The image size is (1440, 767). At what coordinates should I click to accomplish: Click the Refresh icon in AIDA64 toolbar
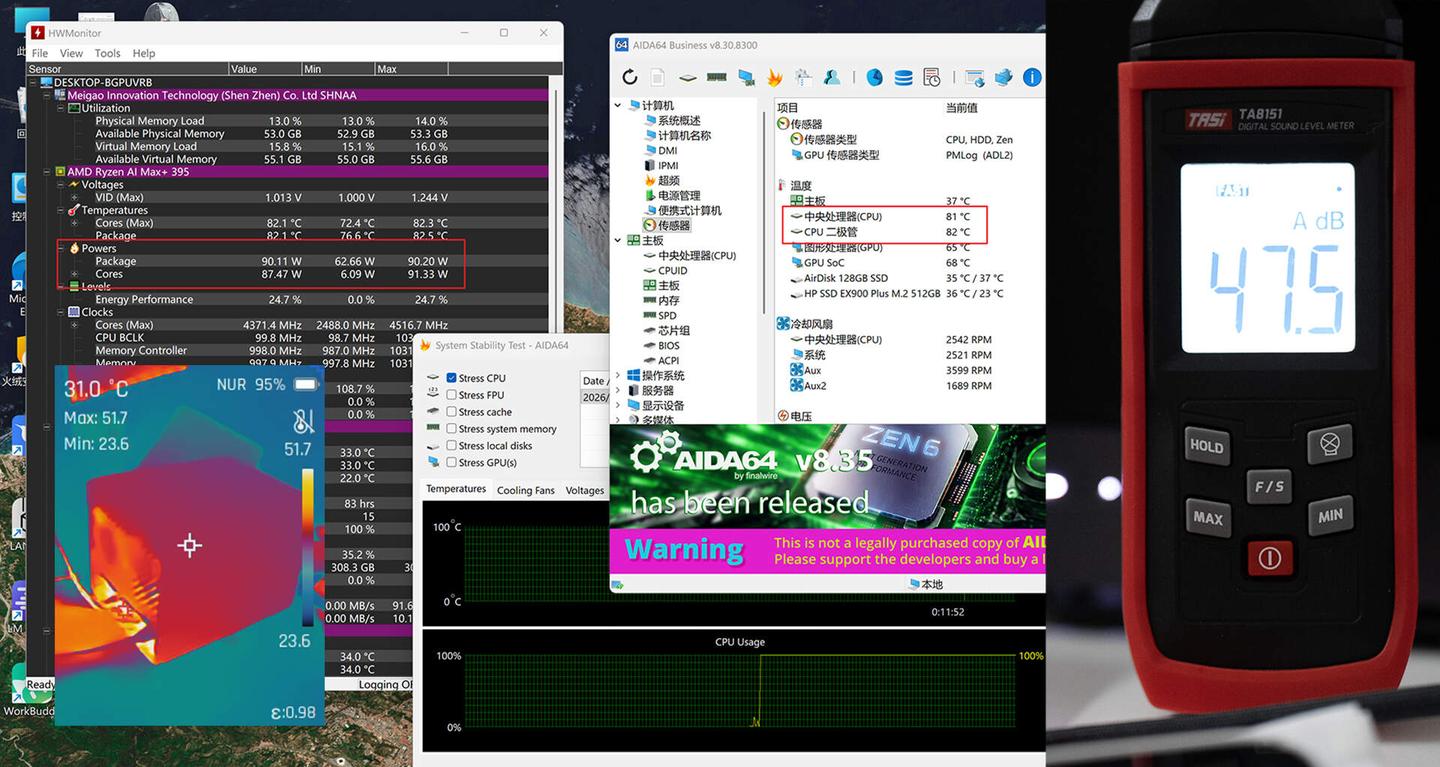[x=630, y=77]
